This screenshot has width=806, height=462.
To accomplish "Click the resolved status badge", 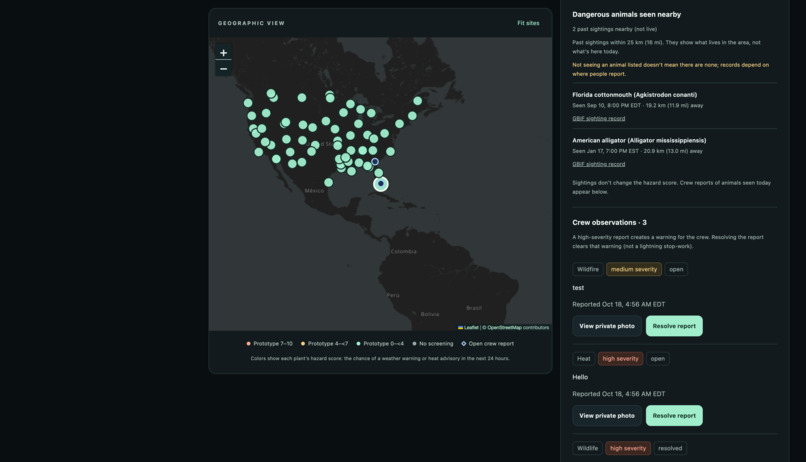I will 670,448.
